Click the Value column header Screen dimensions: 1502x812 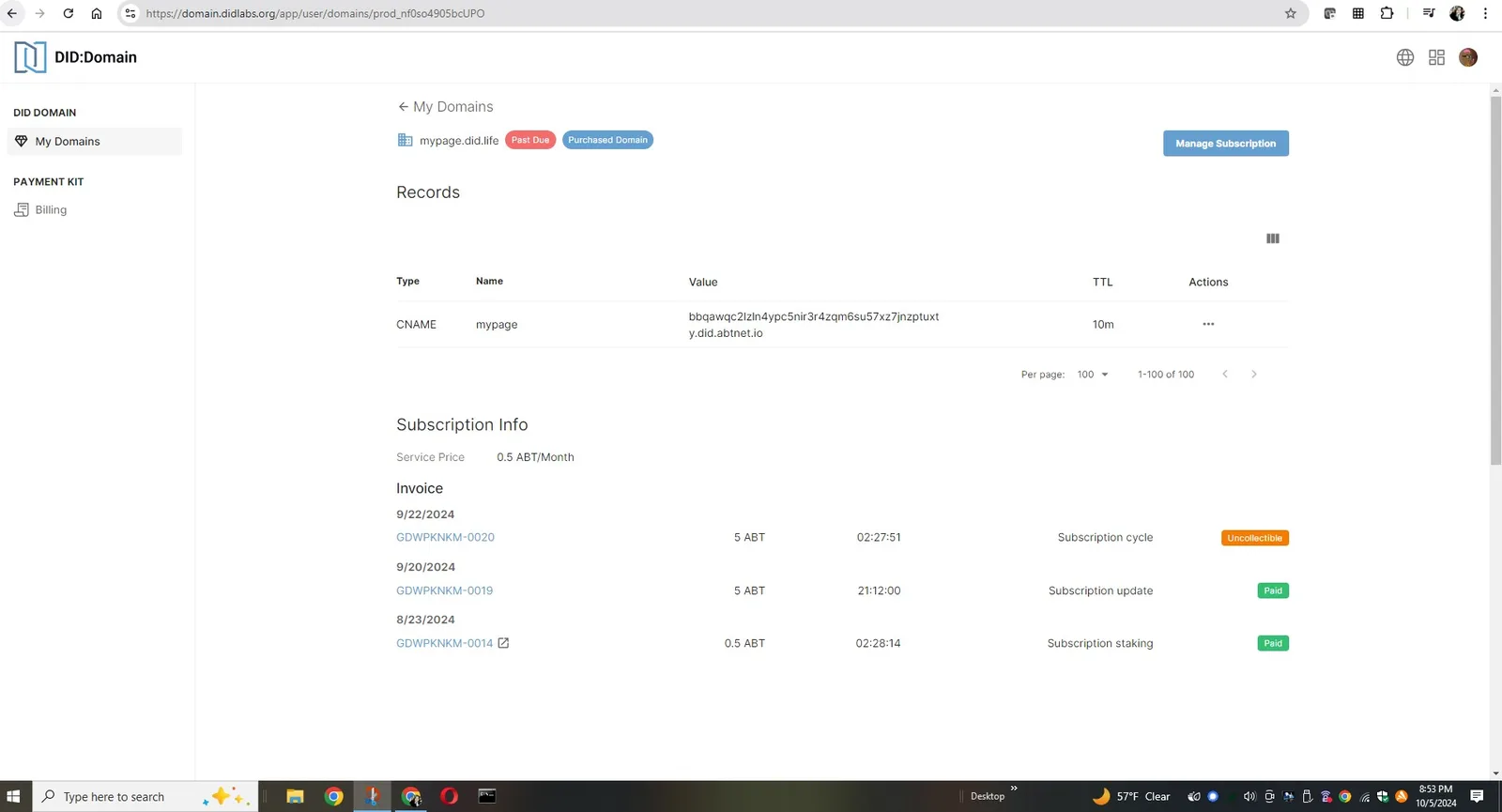pyautogui.click(x=703, y=283)
